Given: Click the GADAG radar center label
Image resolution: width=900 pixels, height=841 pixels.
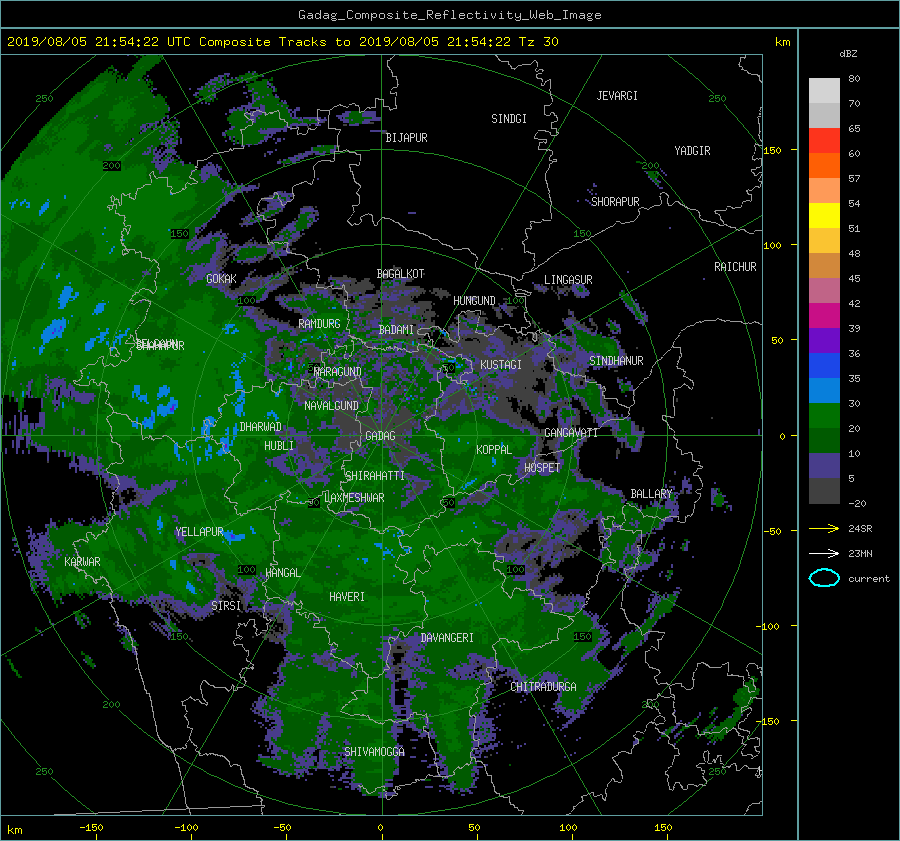Looking at the screenshot, I should click(380, 436).
